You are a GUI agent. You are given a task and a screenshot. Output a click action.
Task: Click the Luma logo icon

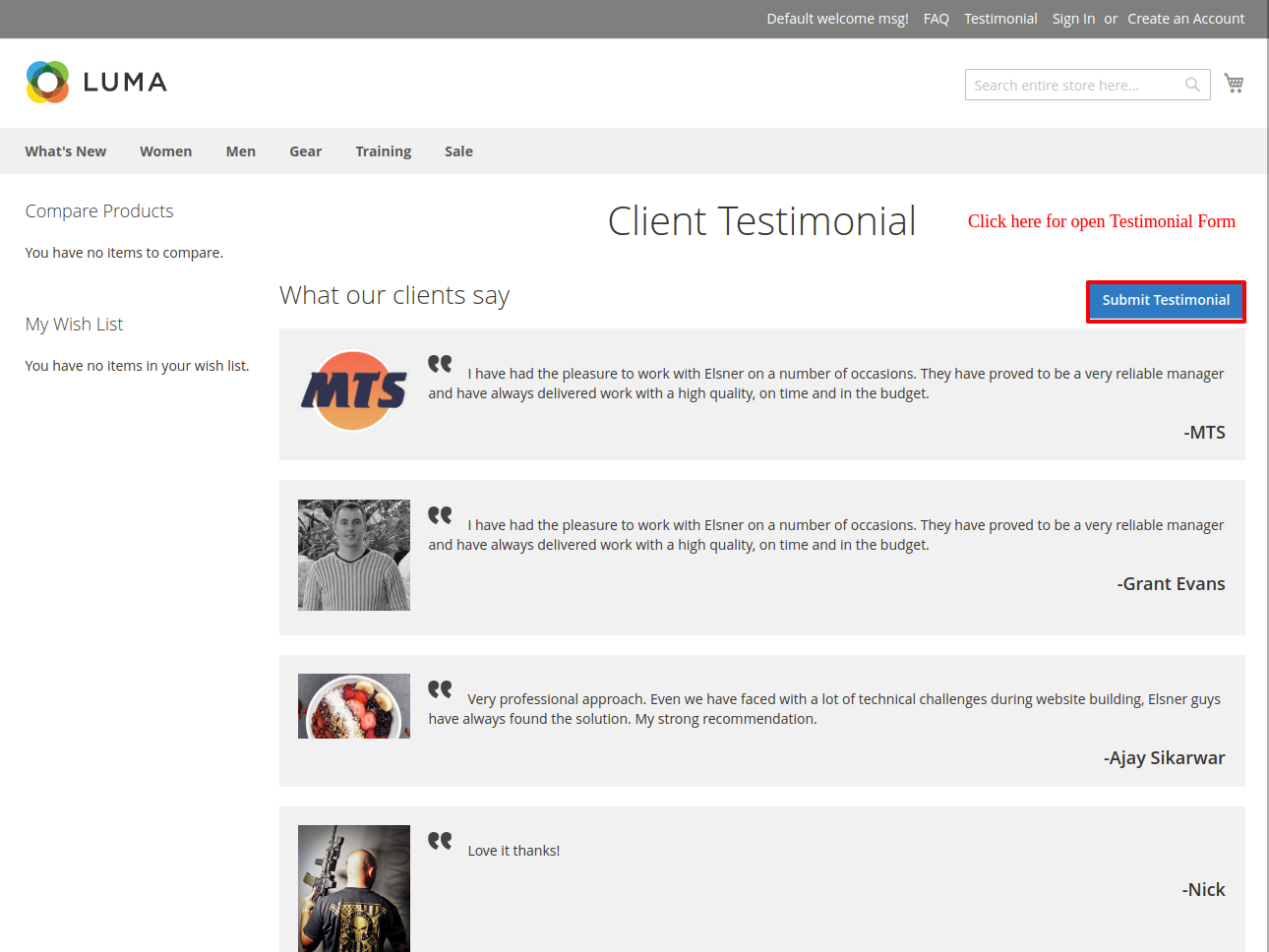coord(47,83)
